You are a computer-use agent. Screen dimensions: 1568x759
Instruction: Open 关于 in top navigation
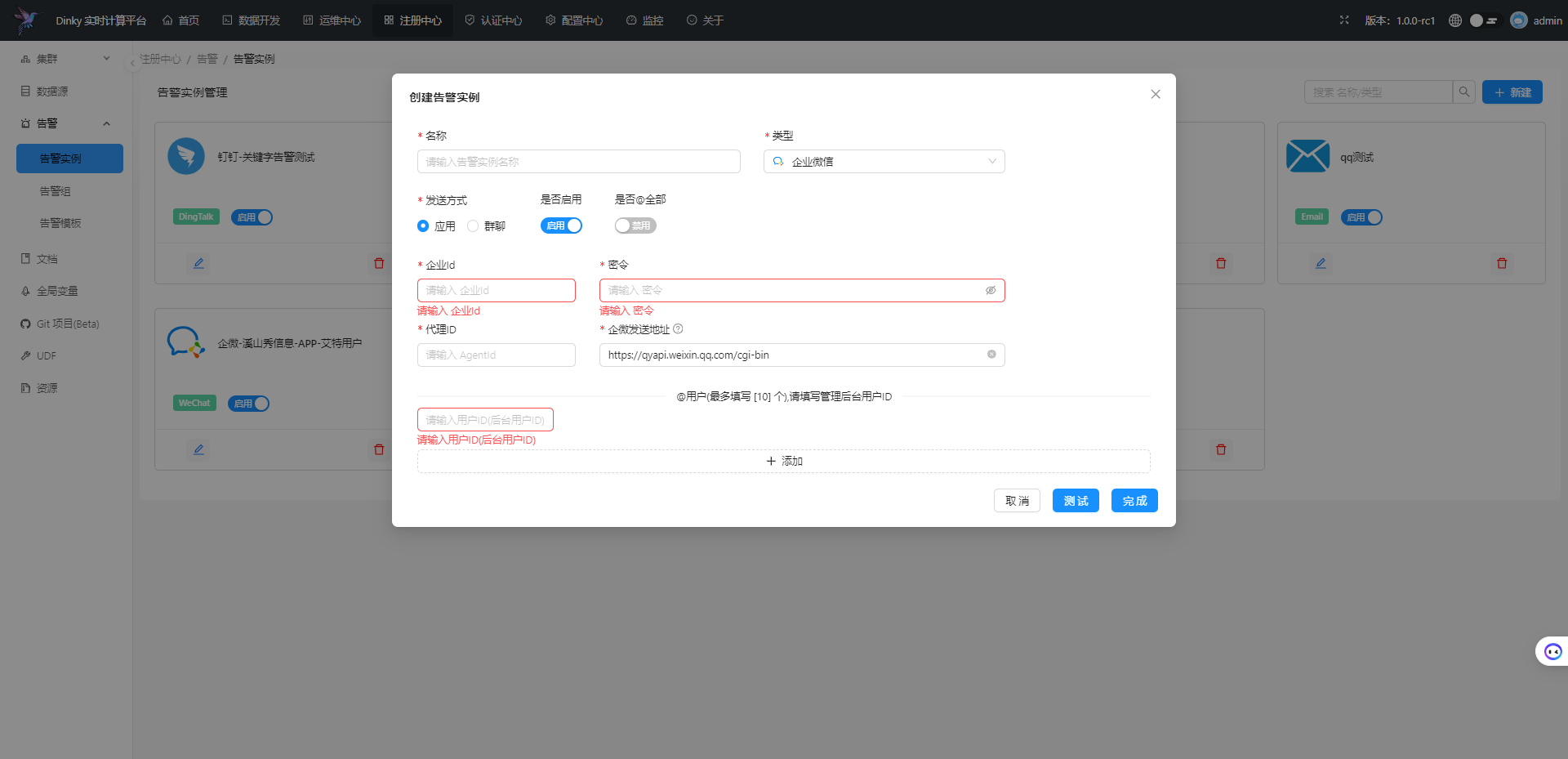706,20
